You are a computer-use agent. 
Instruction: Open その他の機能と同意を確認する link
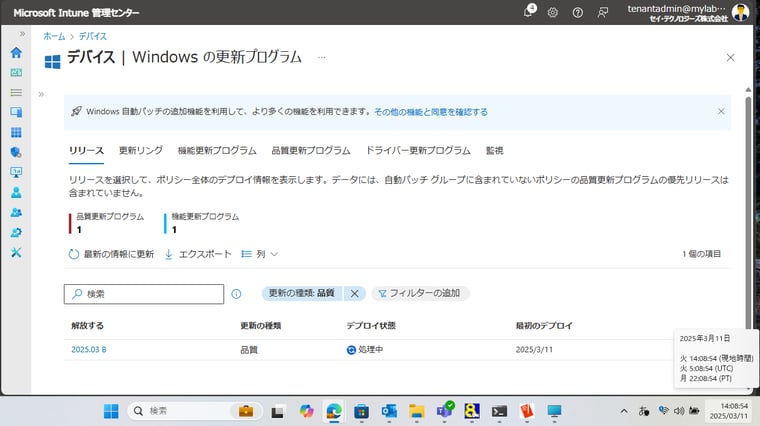pyautogui.click(x=431, y=112)
